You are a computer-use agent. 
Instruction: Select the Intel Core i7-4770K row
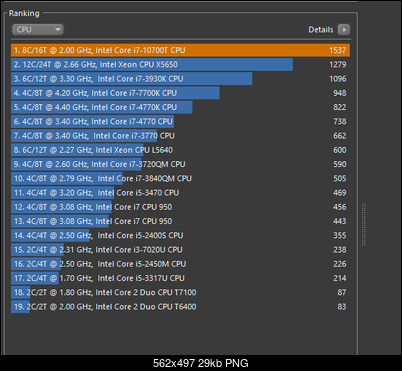(x=180, y=107)
